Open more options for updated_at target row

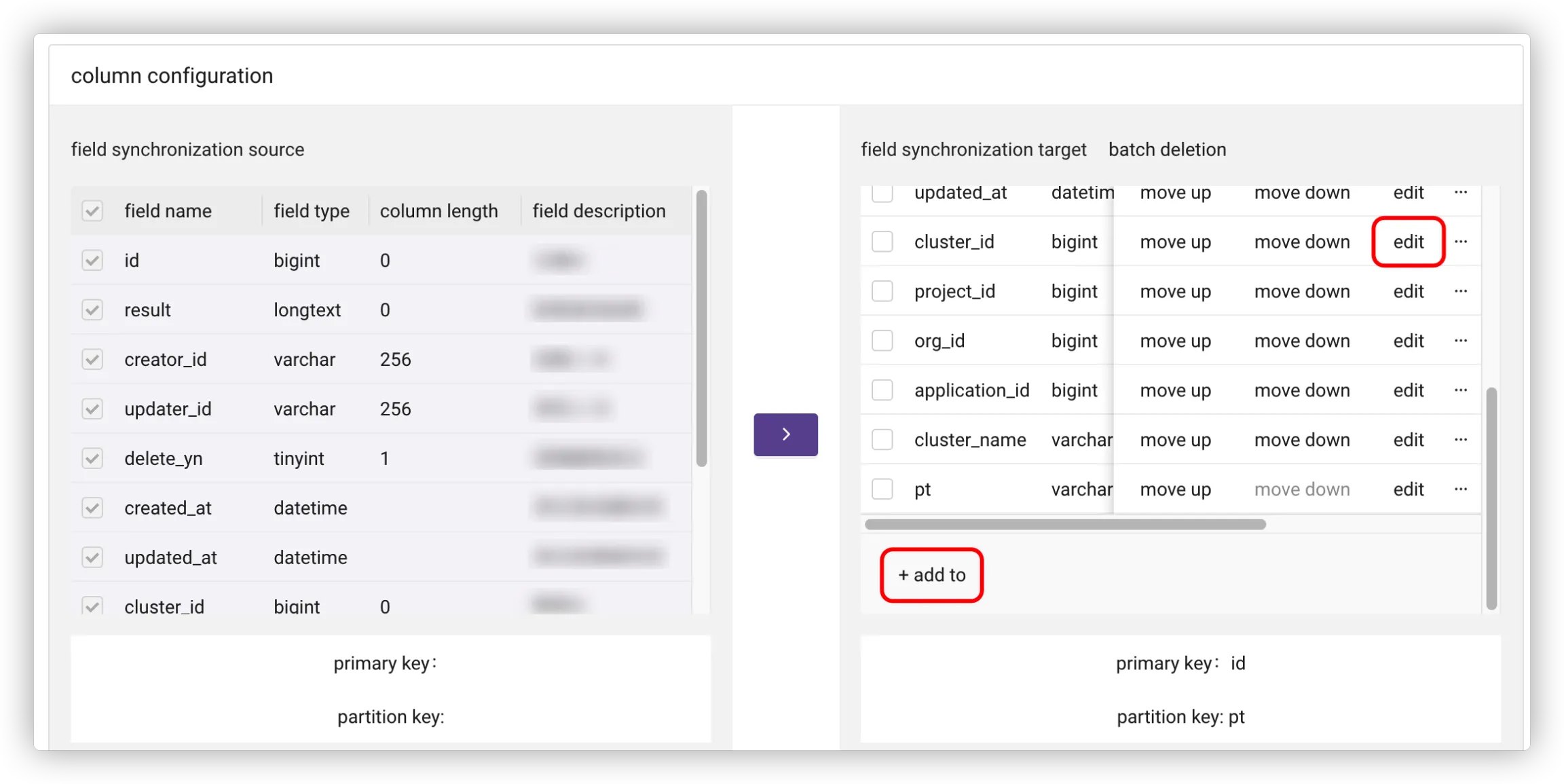[x=1461, y=193]
